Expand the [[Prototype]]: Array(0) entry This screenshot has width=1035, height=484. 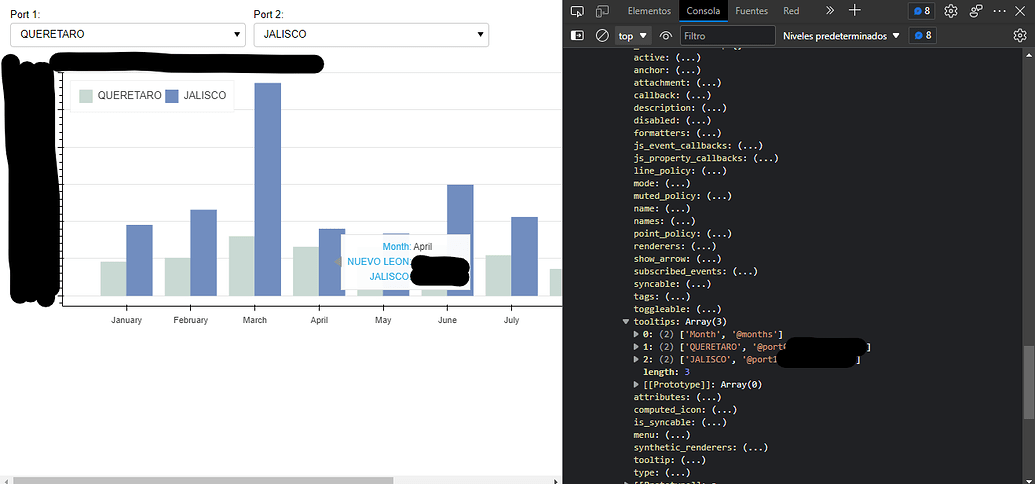tap(636, 384)
